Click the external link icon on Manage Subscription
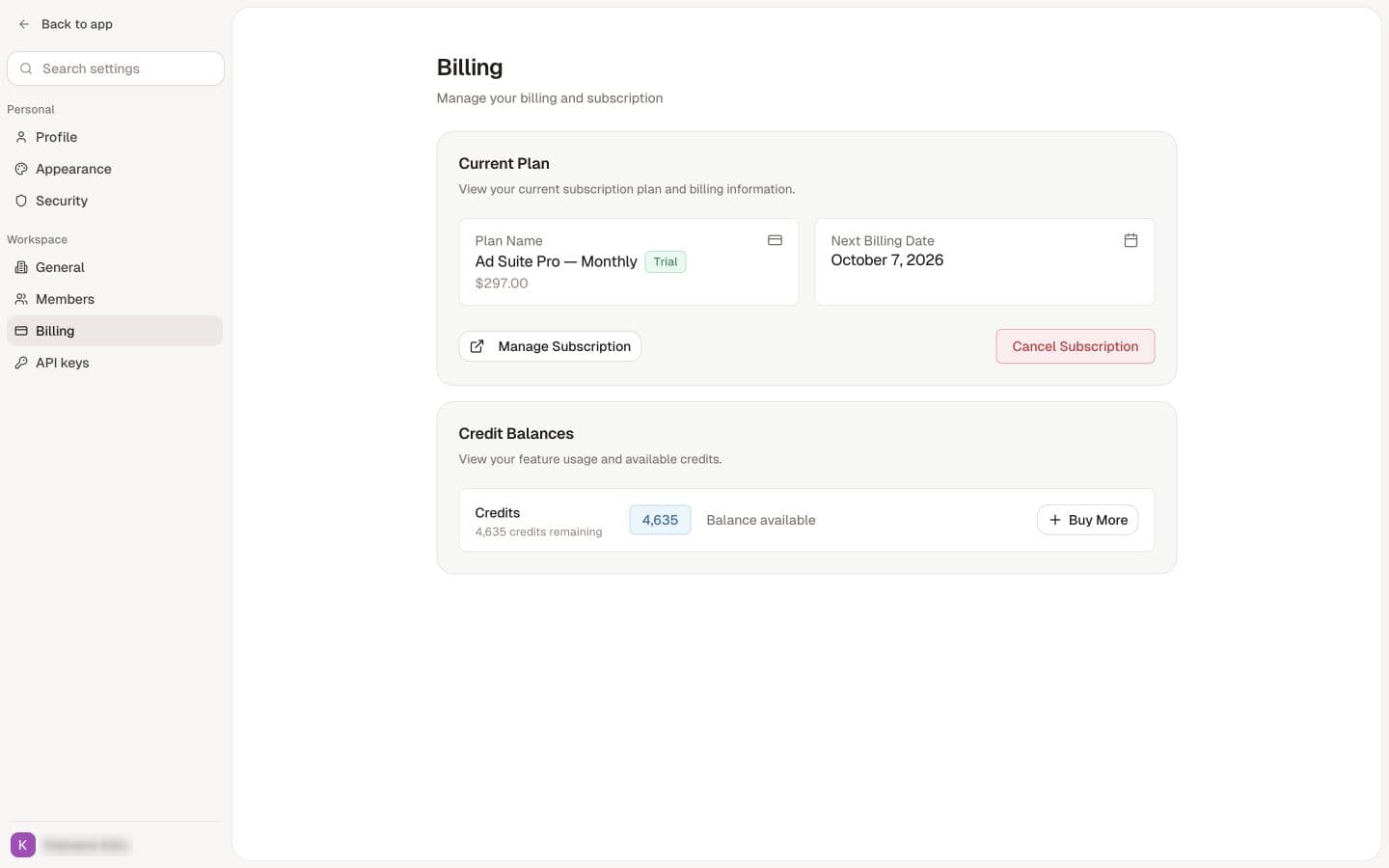The image size is (1389, 868). tap(477, 346)
